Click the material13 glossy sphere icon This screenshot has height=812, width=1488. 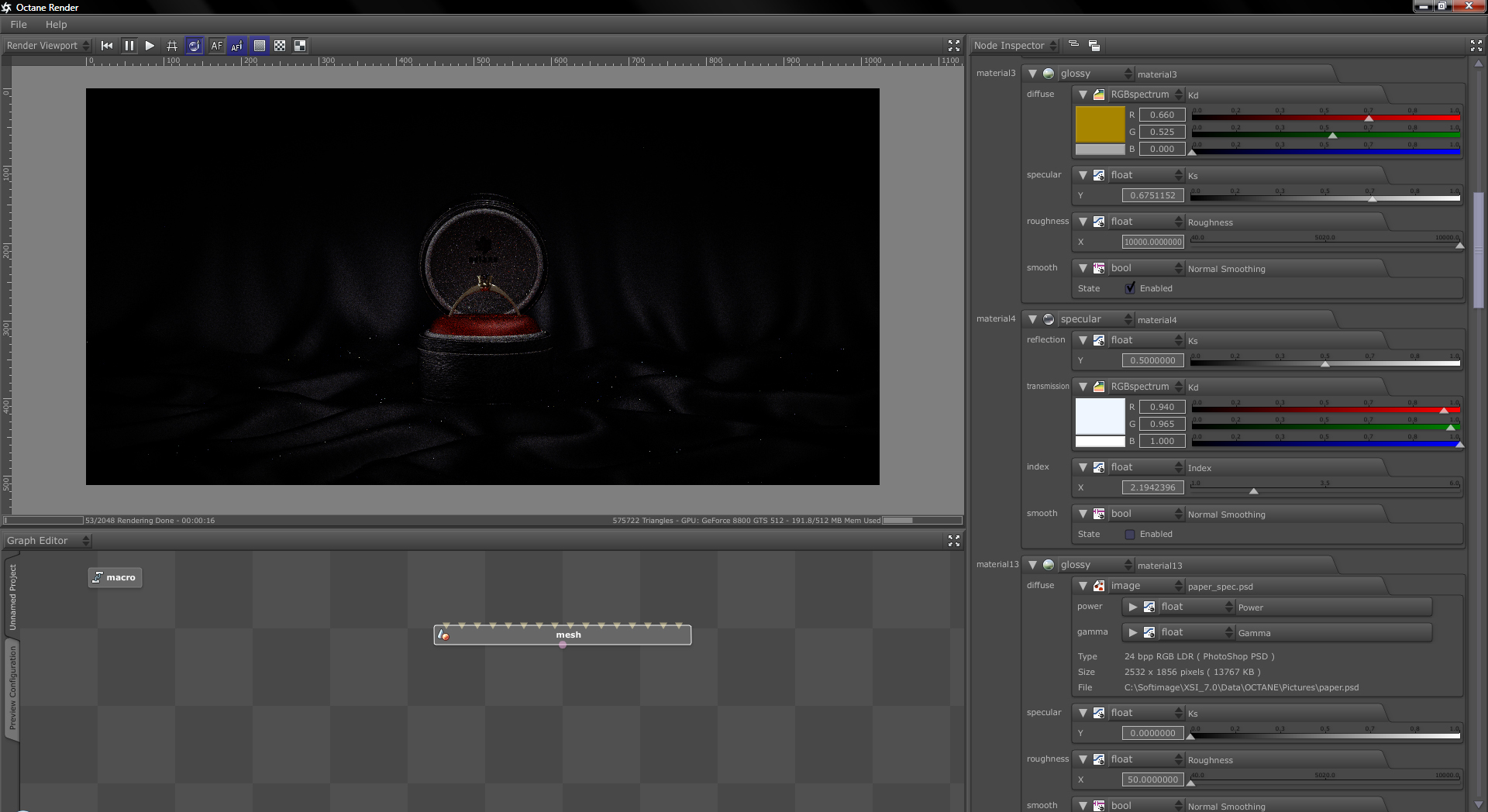[x=1049, y=565]
